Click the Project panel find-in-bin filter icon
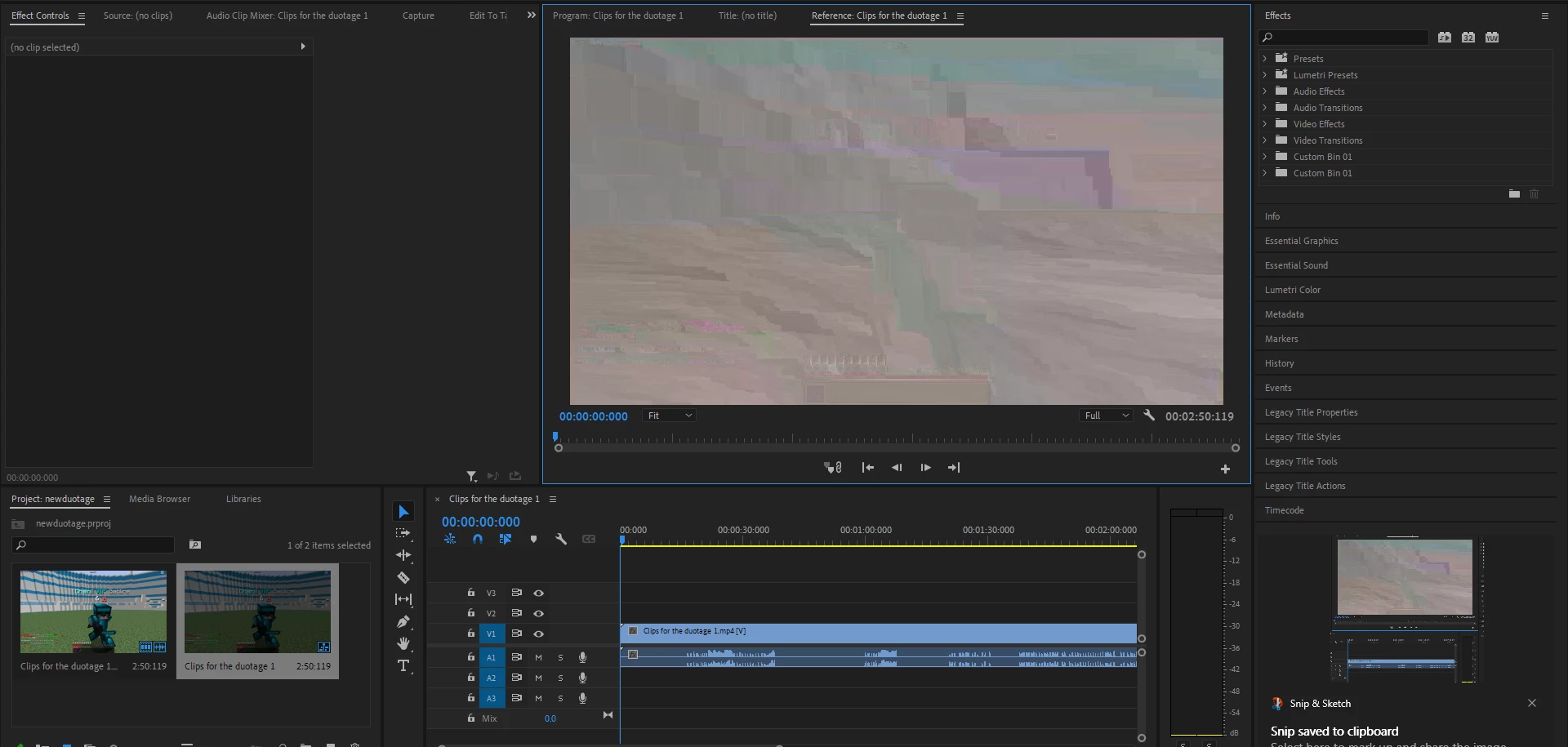Screen dimensions: 1568x747 [195, 545]
